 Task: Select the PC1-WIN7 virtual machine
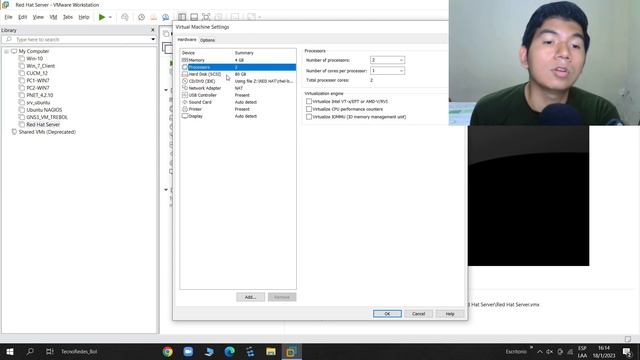[38, 81]
